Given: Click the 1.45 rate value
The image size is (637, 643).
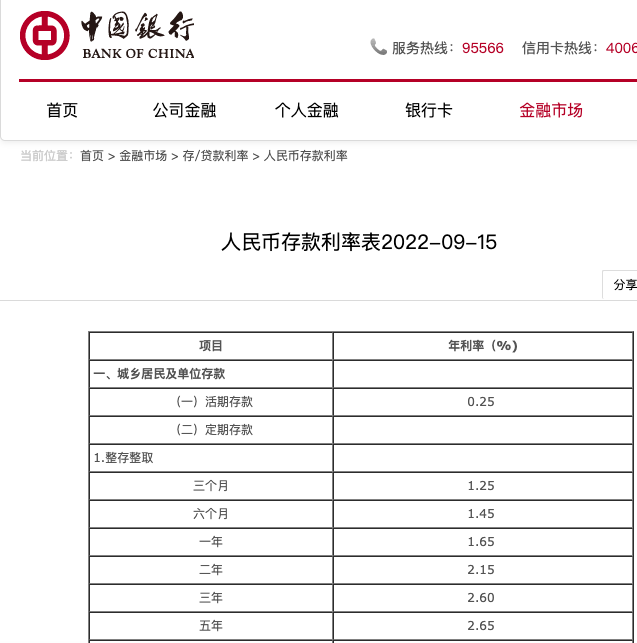Looking at the screenshot, I should click(481, 514).
